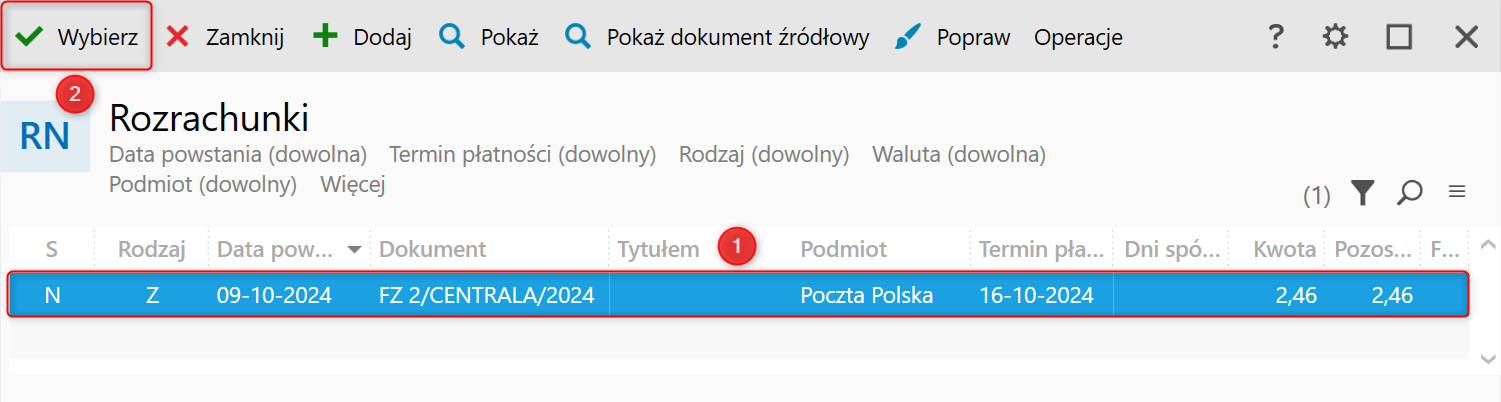Screen dimensions: 1501x402
Task: Open the Operacje menu
Action: click(1078, 38)
